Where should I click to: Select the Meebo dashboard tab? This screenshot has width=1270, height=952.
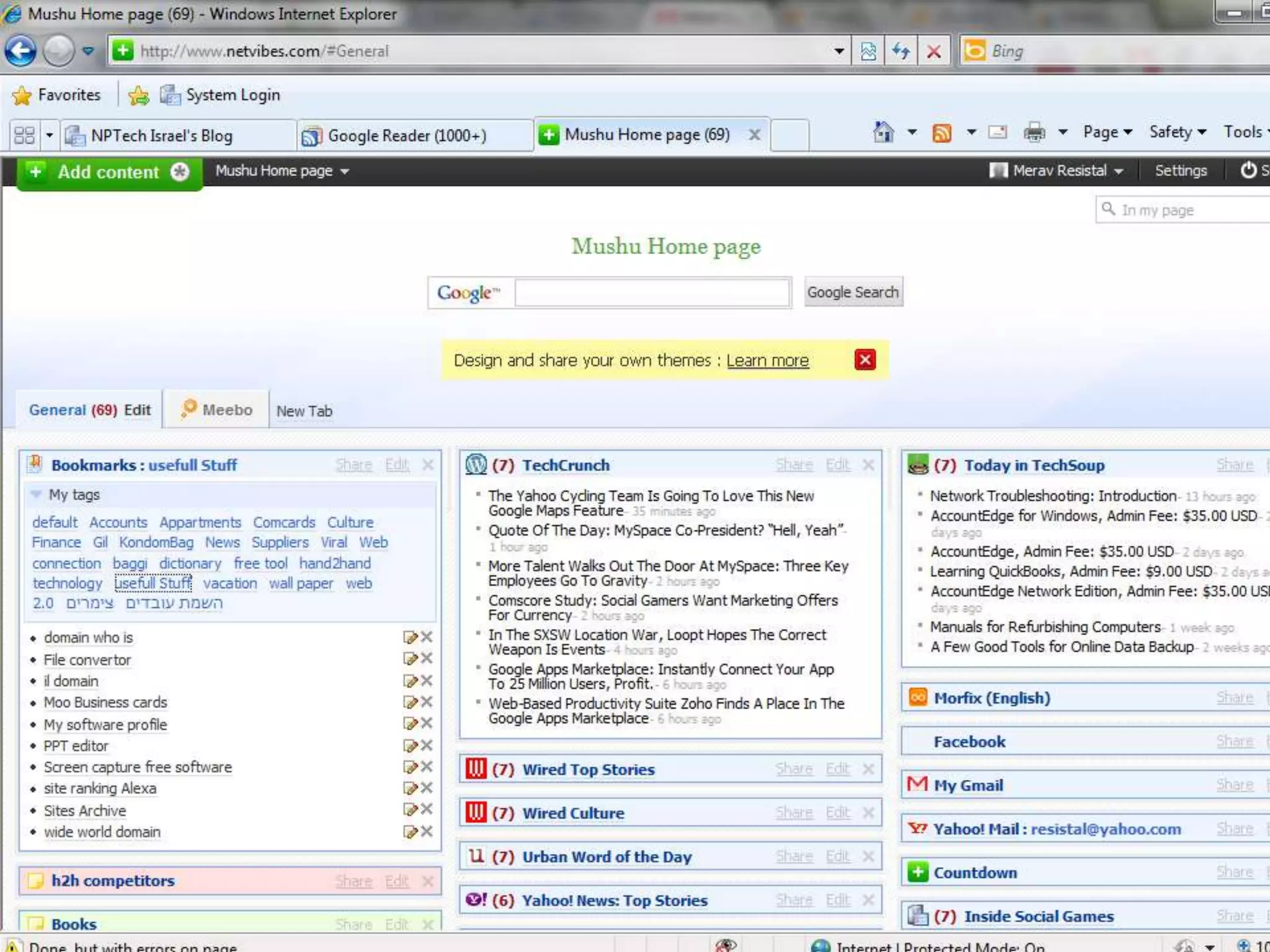coord(216,410)
